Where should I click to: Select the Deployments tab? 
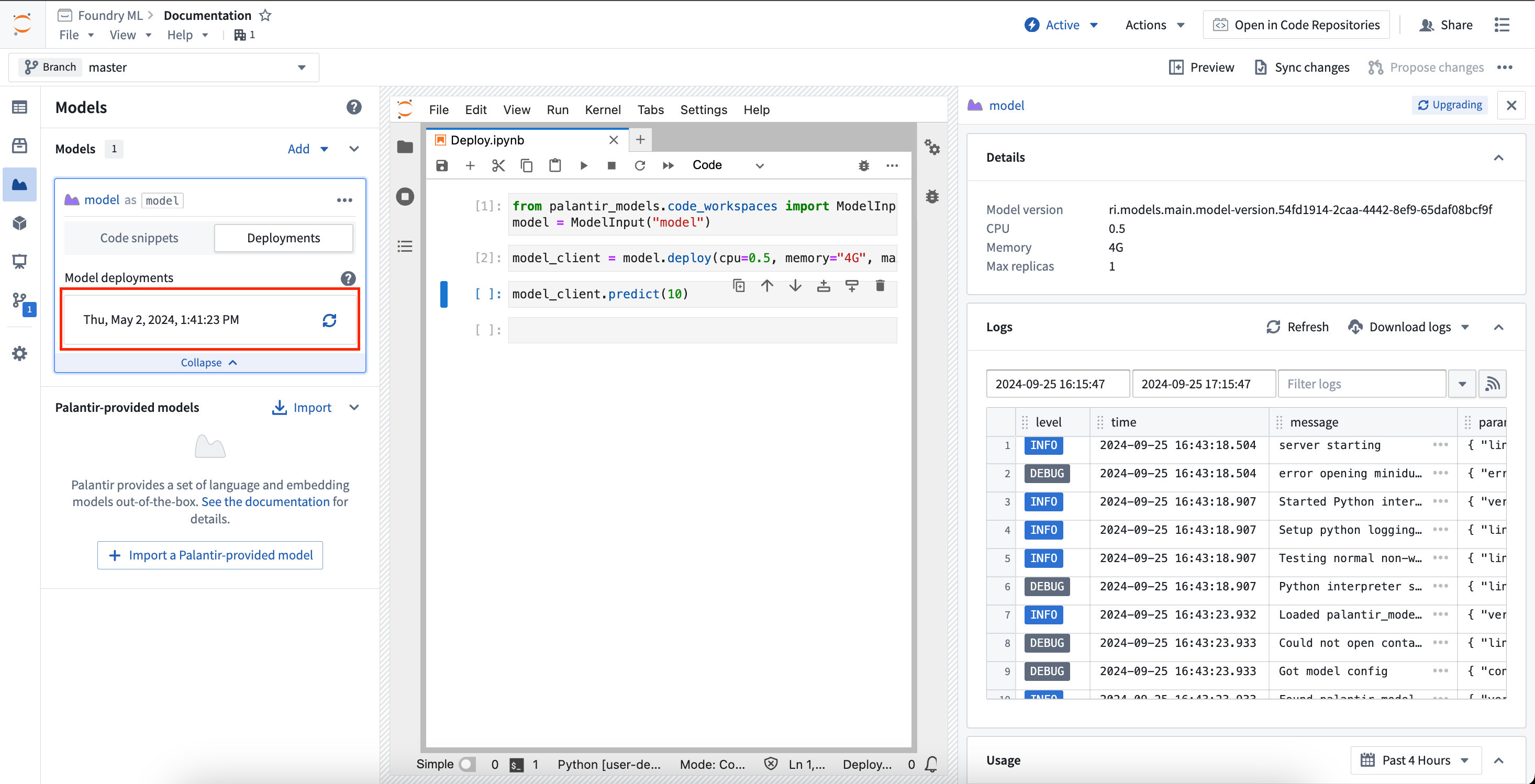[x=284, y=238]
